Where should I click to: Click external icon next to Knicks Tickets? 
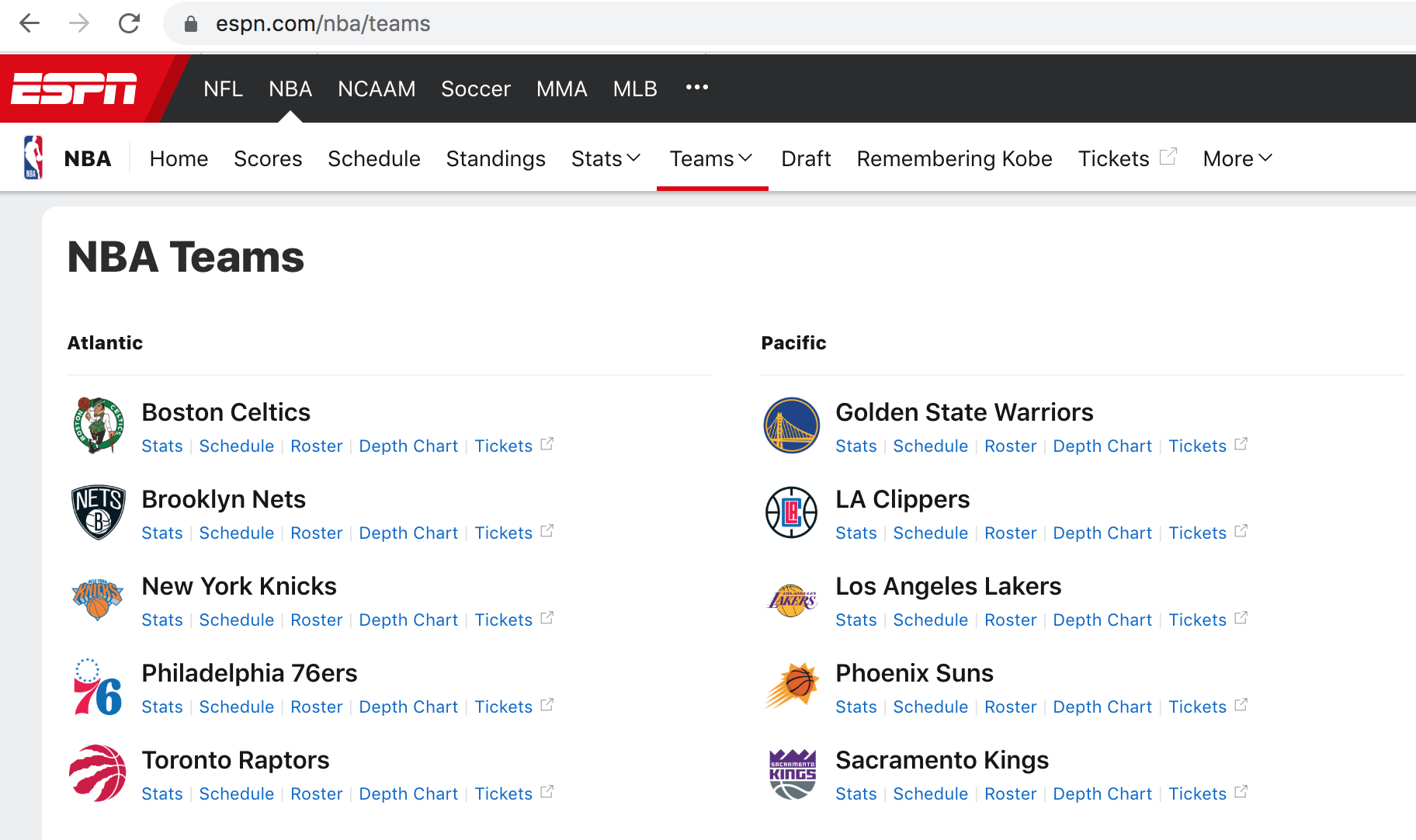pos(547,618)
